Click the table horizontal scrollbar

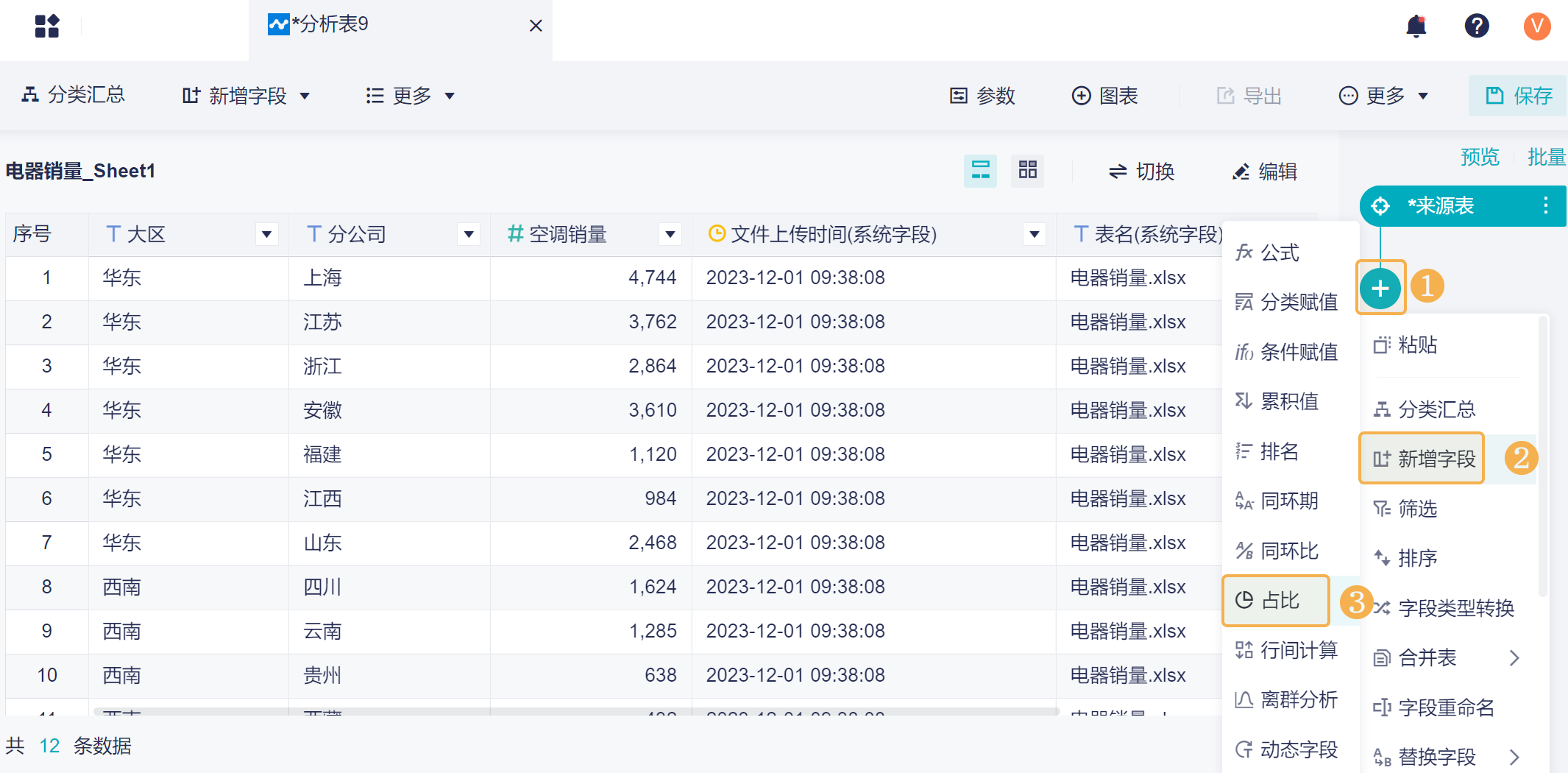coord(576,711)
